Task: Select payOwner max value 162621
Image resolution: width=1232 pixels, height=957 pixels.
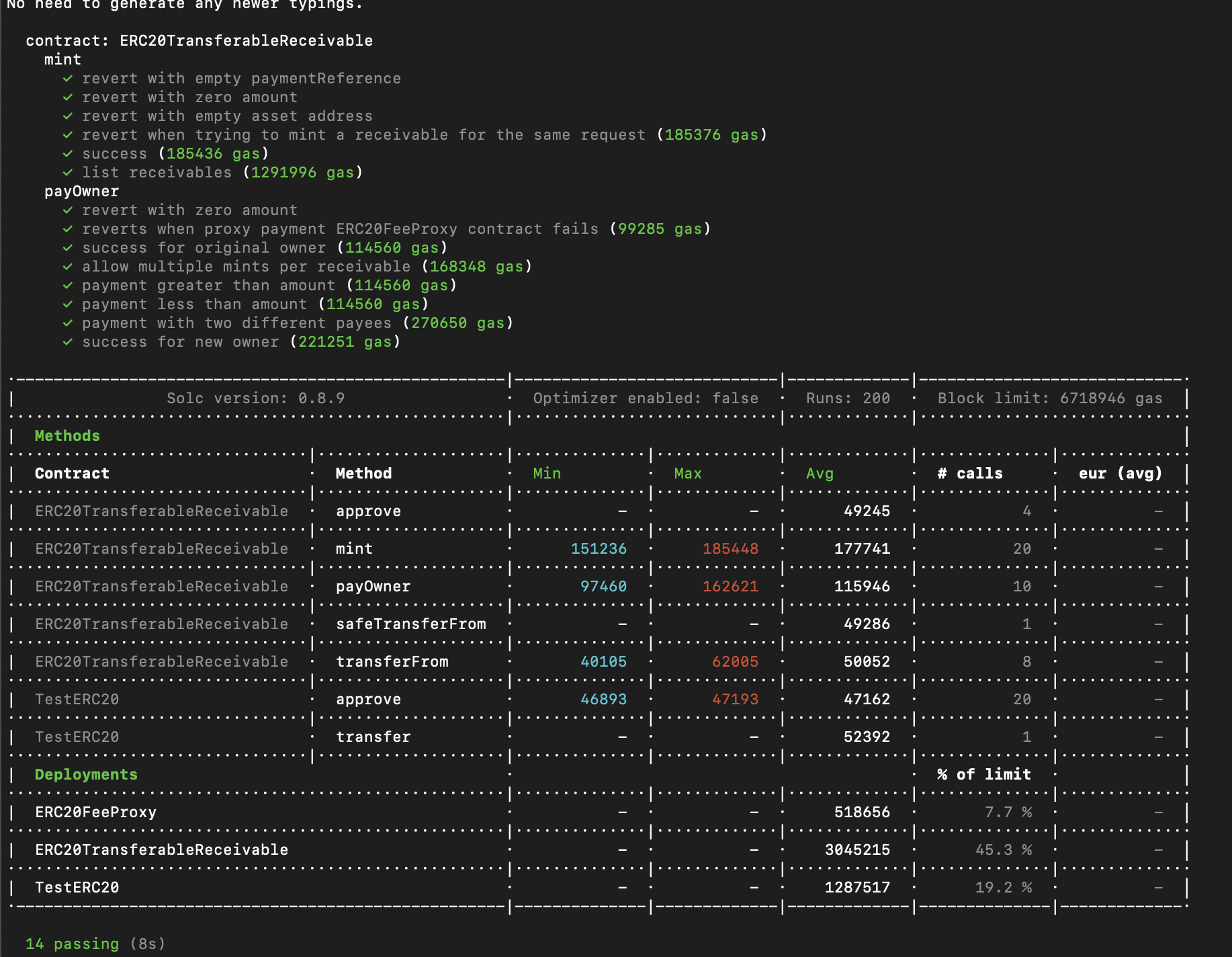Action: [730, 587]
